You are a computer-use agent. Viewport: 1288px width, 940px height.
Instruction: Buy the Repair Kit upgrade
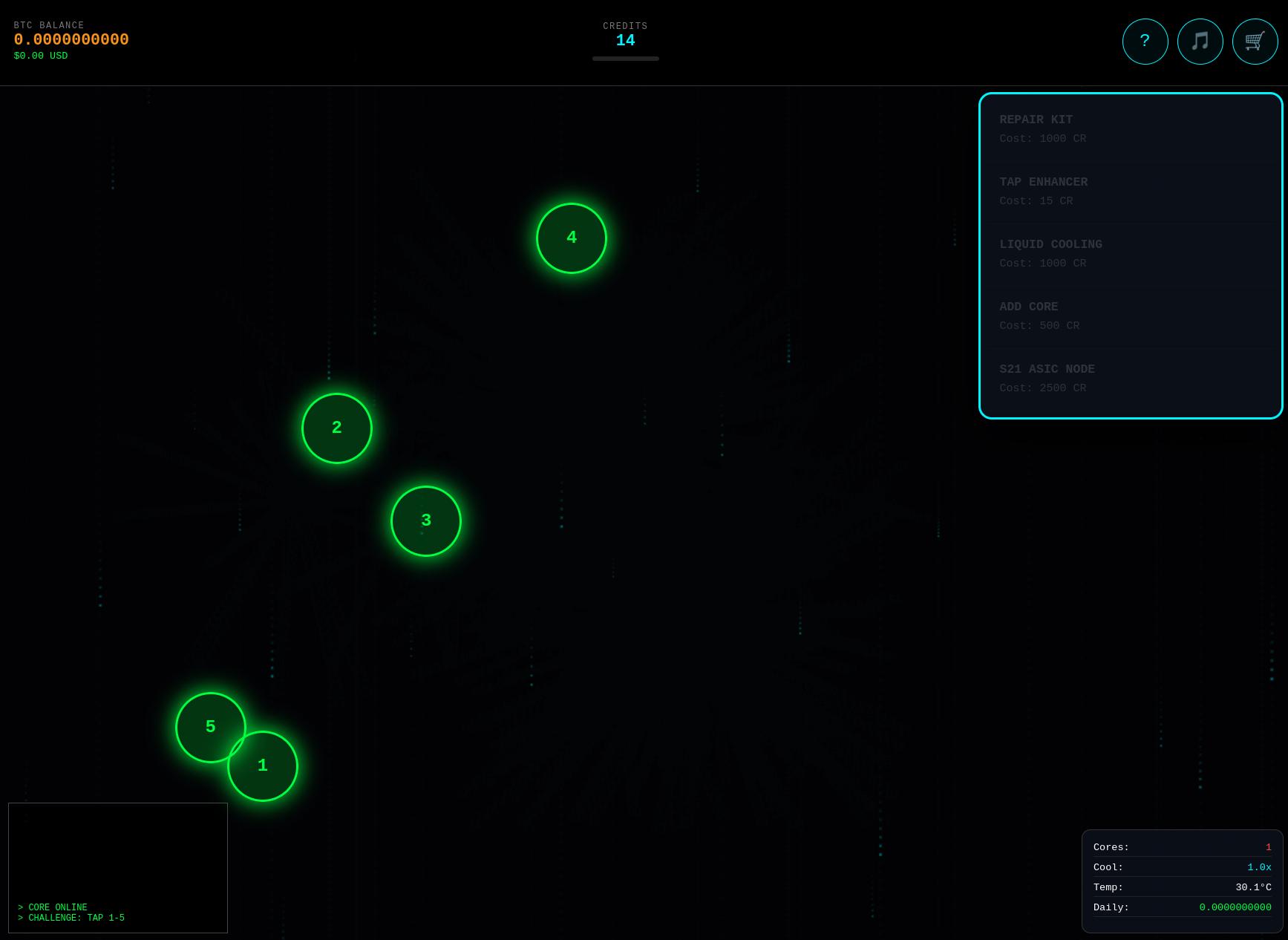pyautogui.click(x=1130, y=129)
